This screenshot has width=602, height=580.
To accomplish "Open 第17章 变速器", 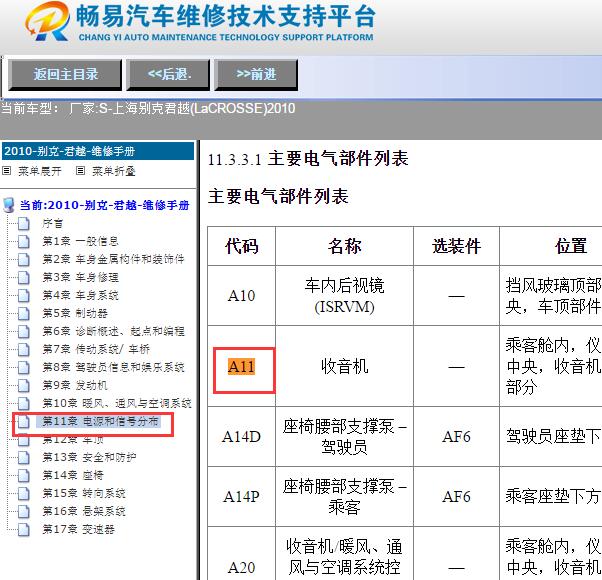I will point(78,530).
